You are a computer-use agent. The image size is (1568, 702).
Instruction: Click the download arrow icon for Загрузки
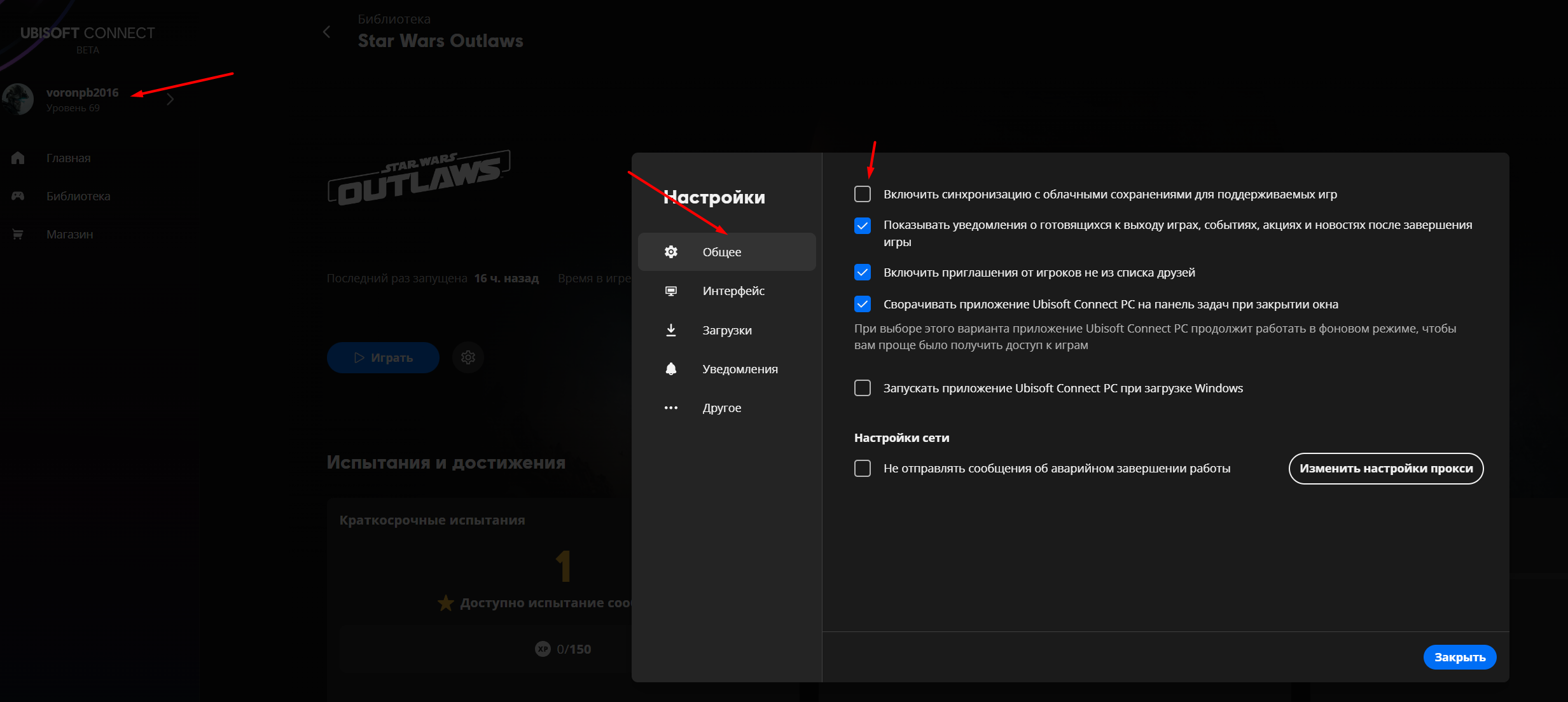[670, 330]
